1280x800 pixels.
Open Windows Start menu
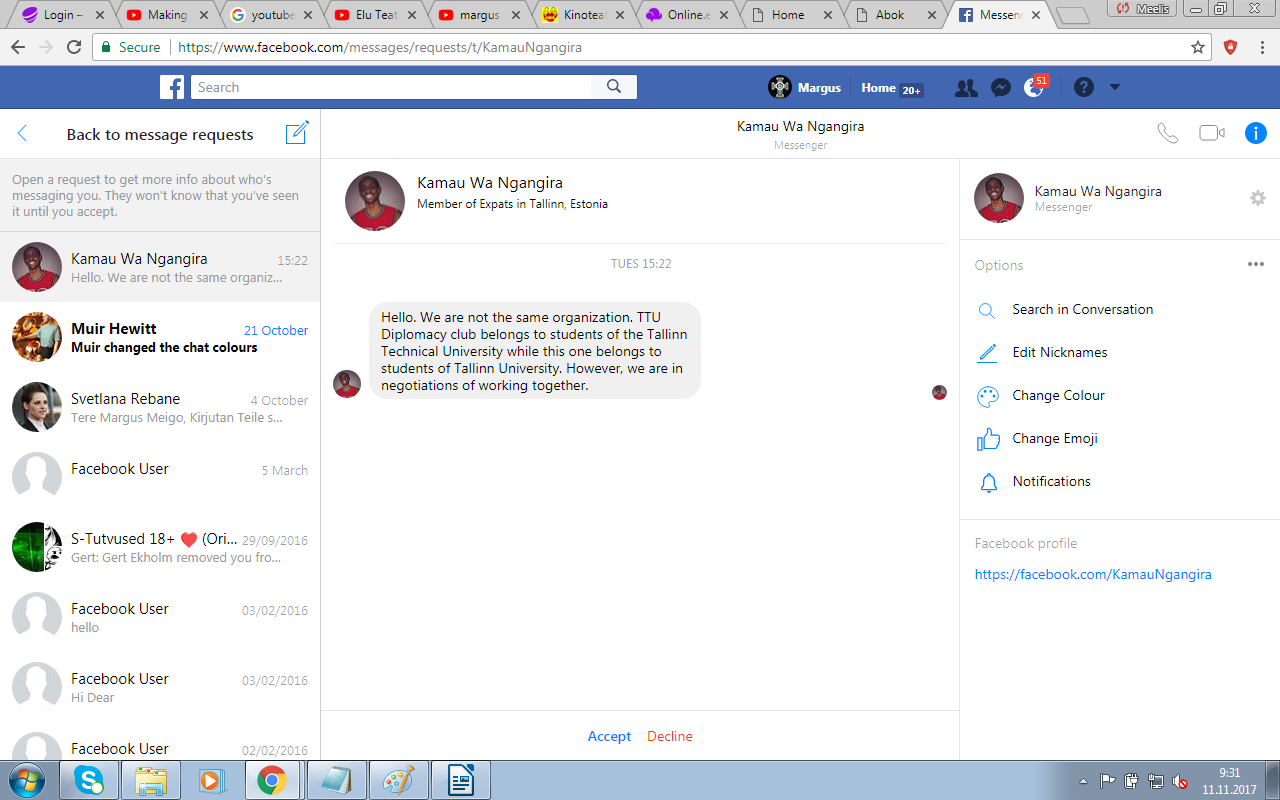pos(26,780)
